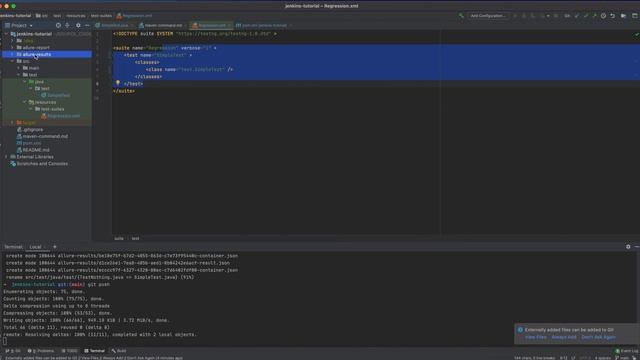Collapse the src folder

coord(12,61)
